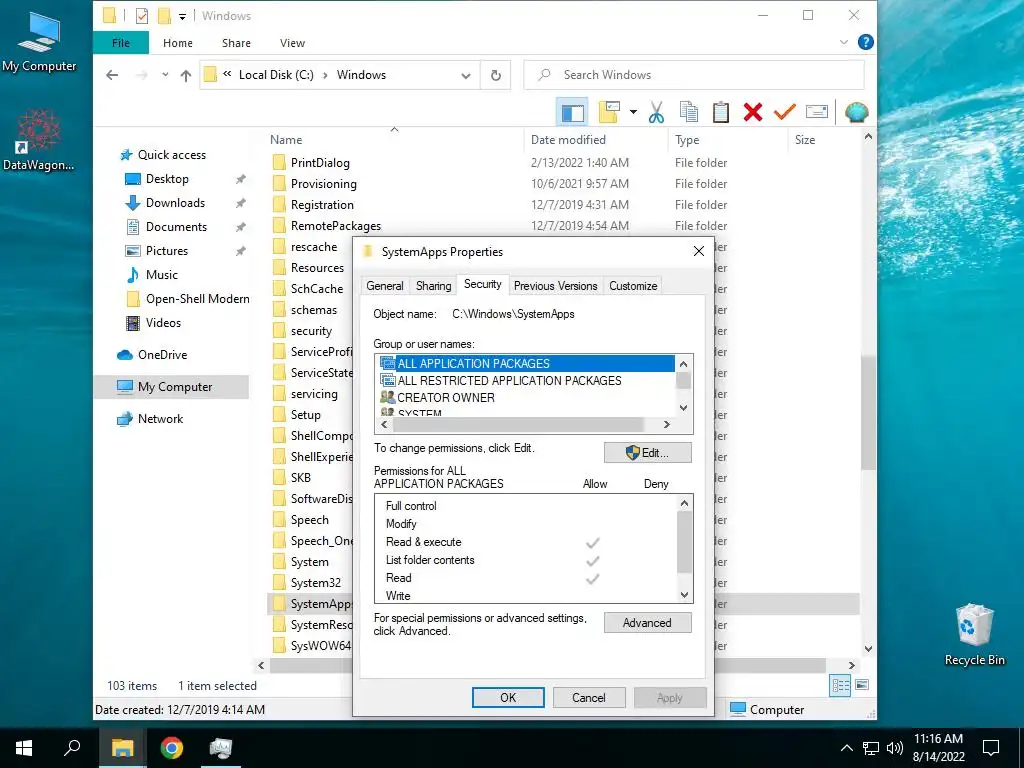Image resolution: width=1024 pixels, height=768 pixels.
Task: Open the File menu tab
Action: point(121,43)
